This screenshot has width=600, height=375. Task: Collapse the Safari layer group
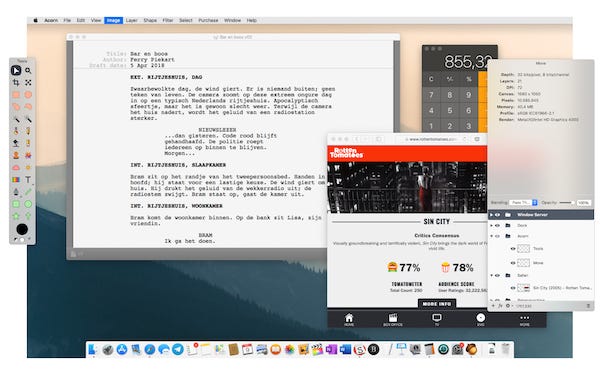(492, 275)
